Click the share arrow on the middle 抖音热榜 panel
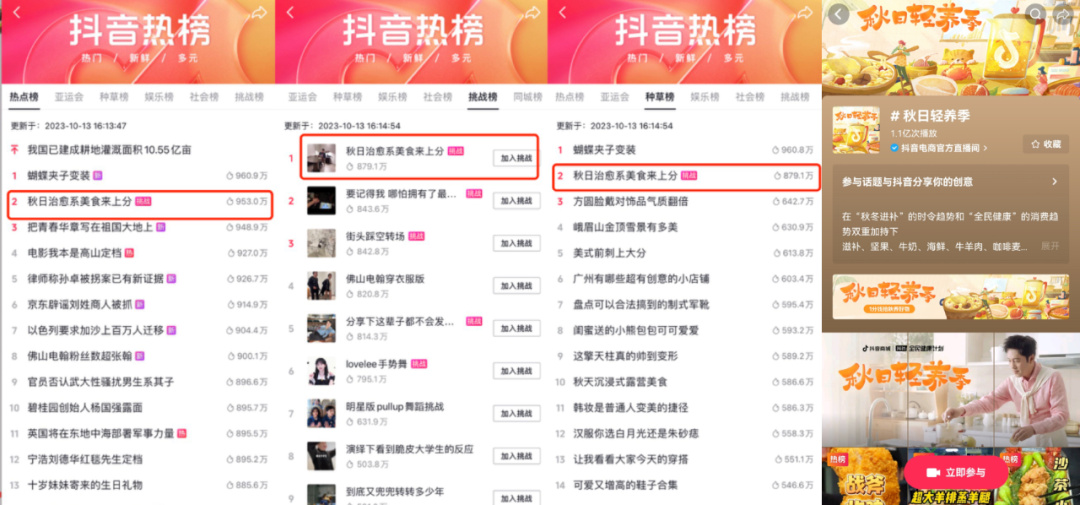The image size is (1080, 505). pos(532,12)
